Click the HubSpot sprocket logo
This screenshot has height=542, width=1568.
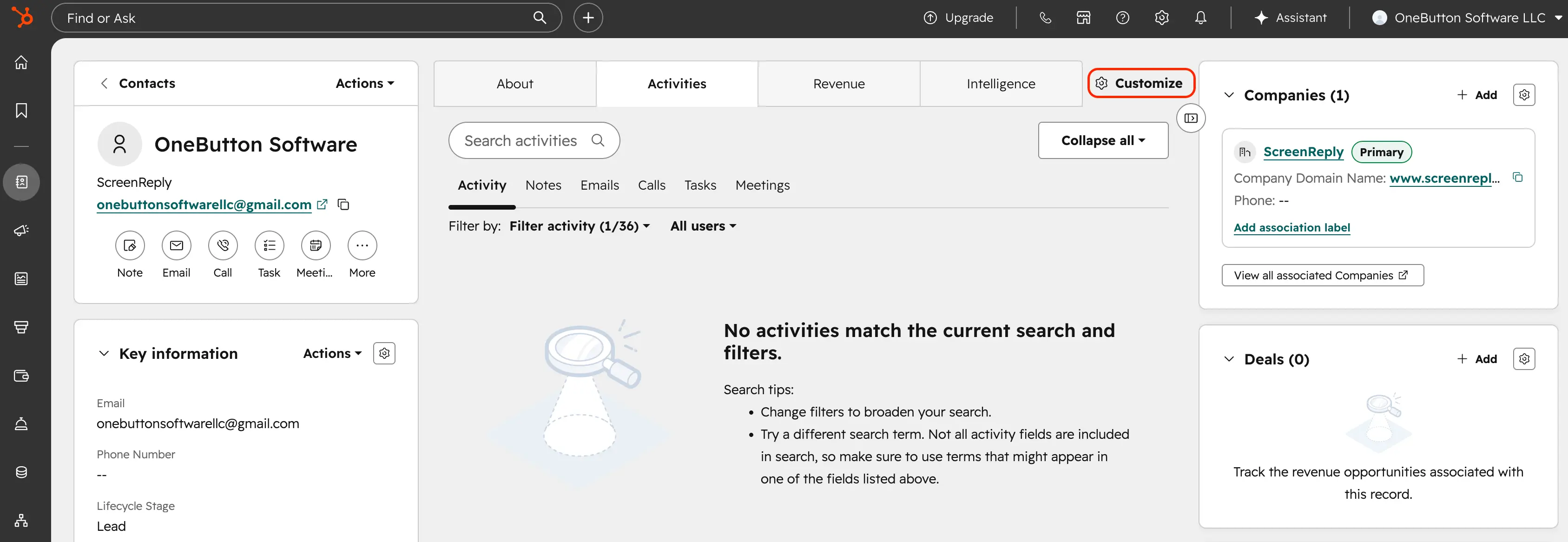(22, 17)
